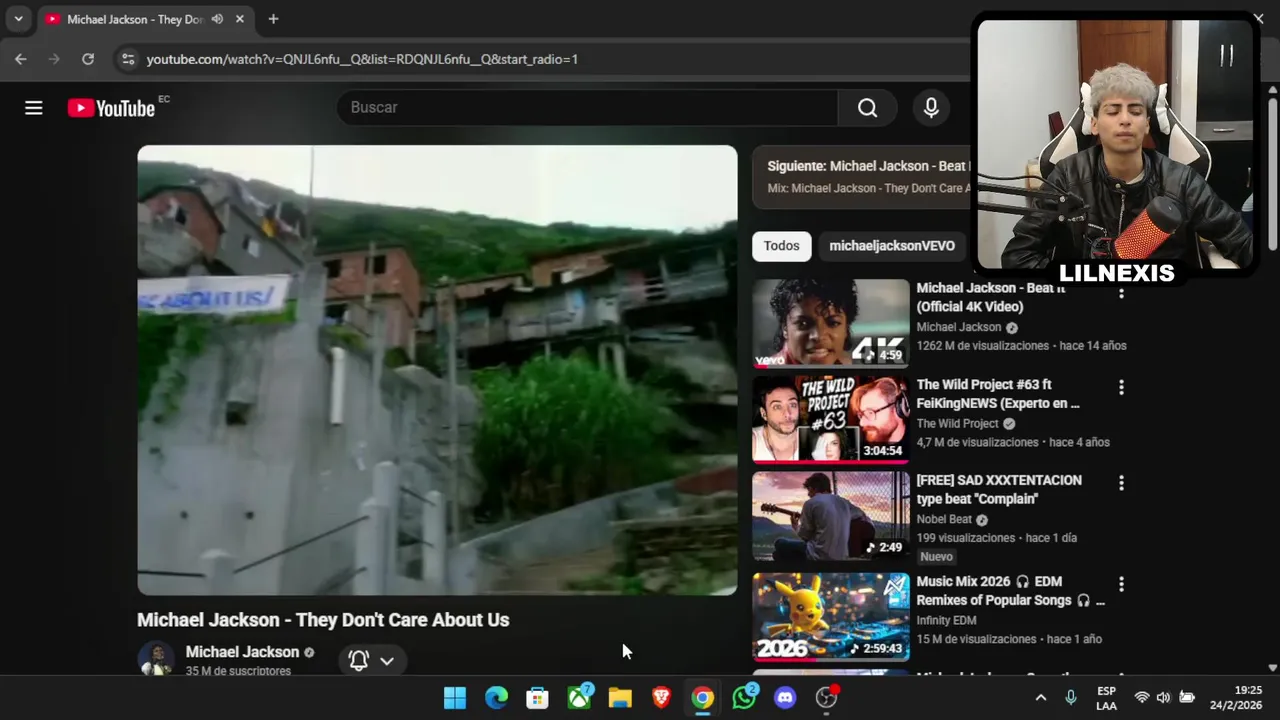Viewport: 1280px width, 720px height.
Task: Visit the Infinity EDM channel name
Action: [946, 621]
